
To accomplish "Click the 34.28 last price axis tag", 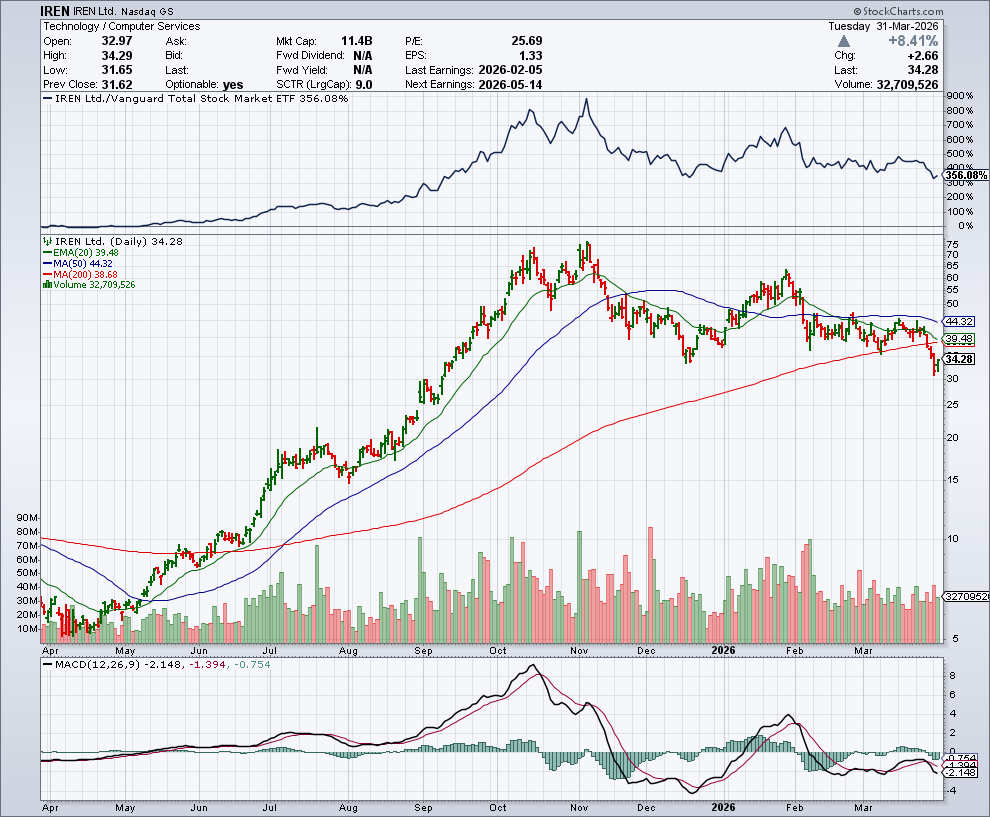I will (x=958, y=359).
